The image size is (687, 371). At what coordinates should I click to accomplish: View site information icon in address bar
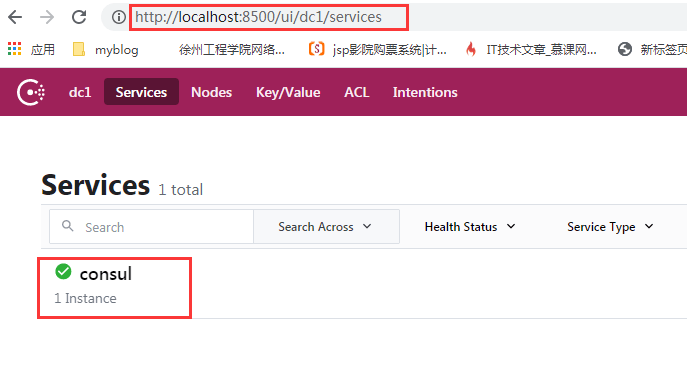tap(118, 17)
